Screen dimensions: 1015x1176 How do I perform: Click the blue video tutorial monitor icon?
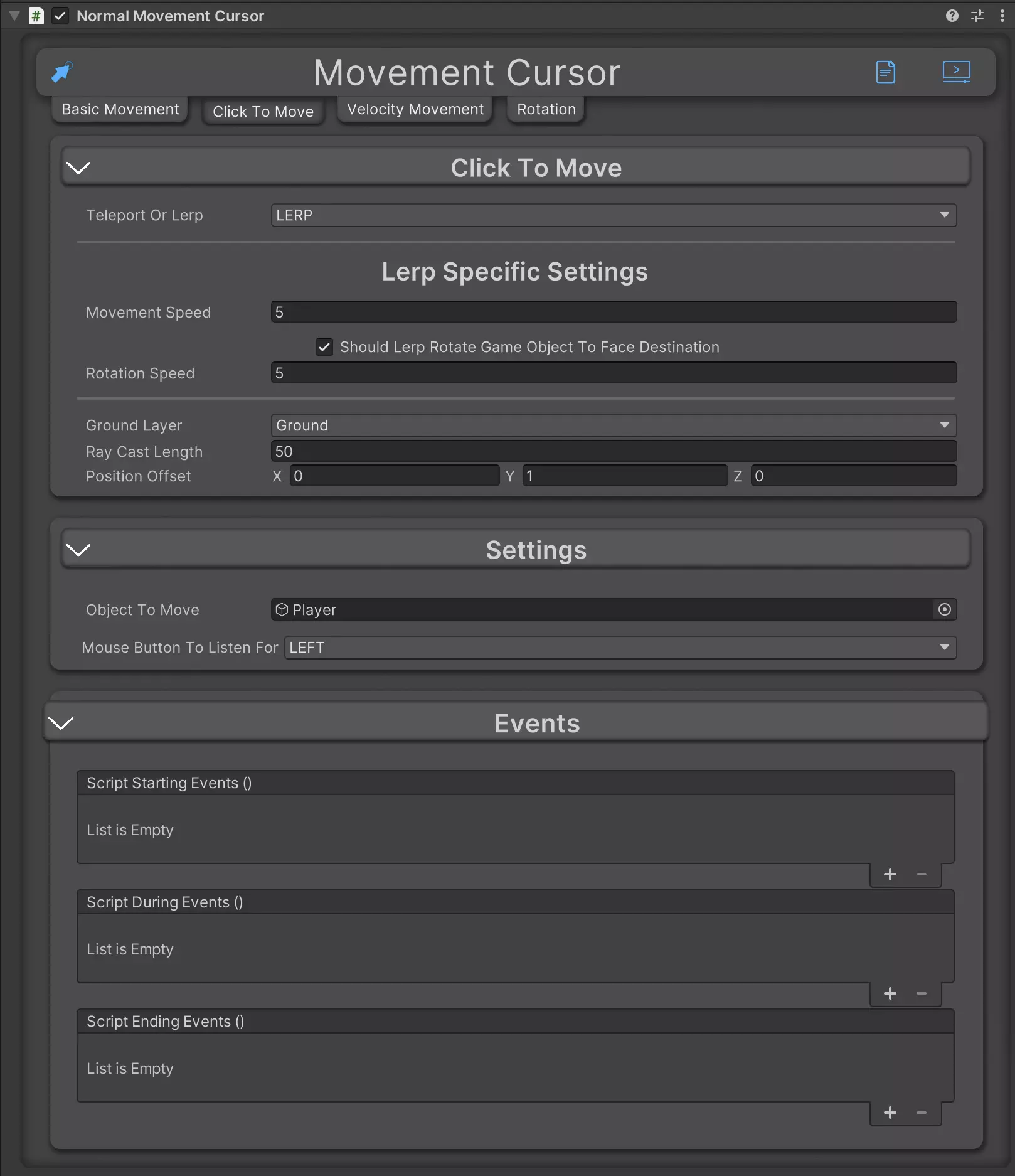pyautogui.click(x=956, y=72)
